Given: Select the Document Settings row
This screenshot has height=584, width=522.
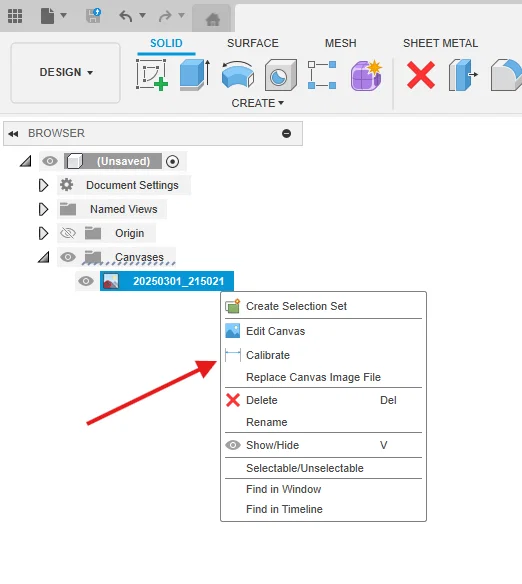Looking at the screenshot, I should pyautogui.click(x=124, y=185).
